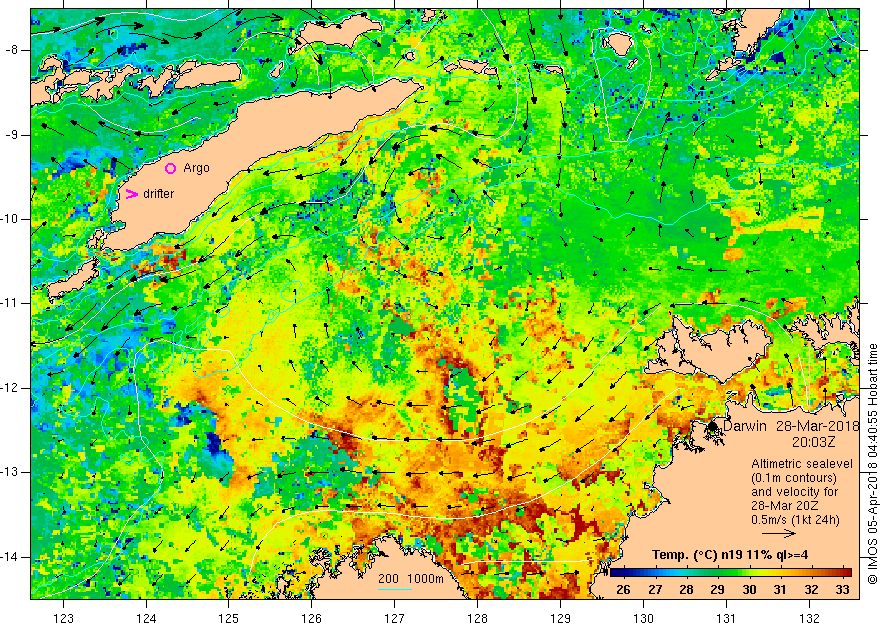Click latitude axis label '-12'
This screenshot has height=630, width=880.
coord(9,388)
